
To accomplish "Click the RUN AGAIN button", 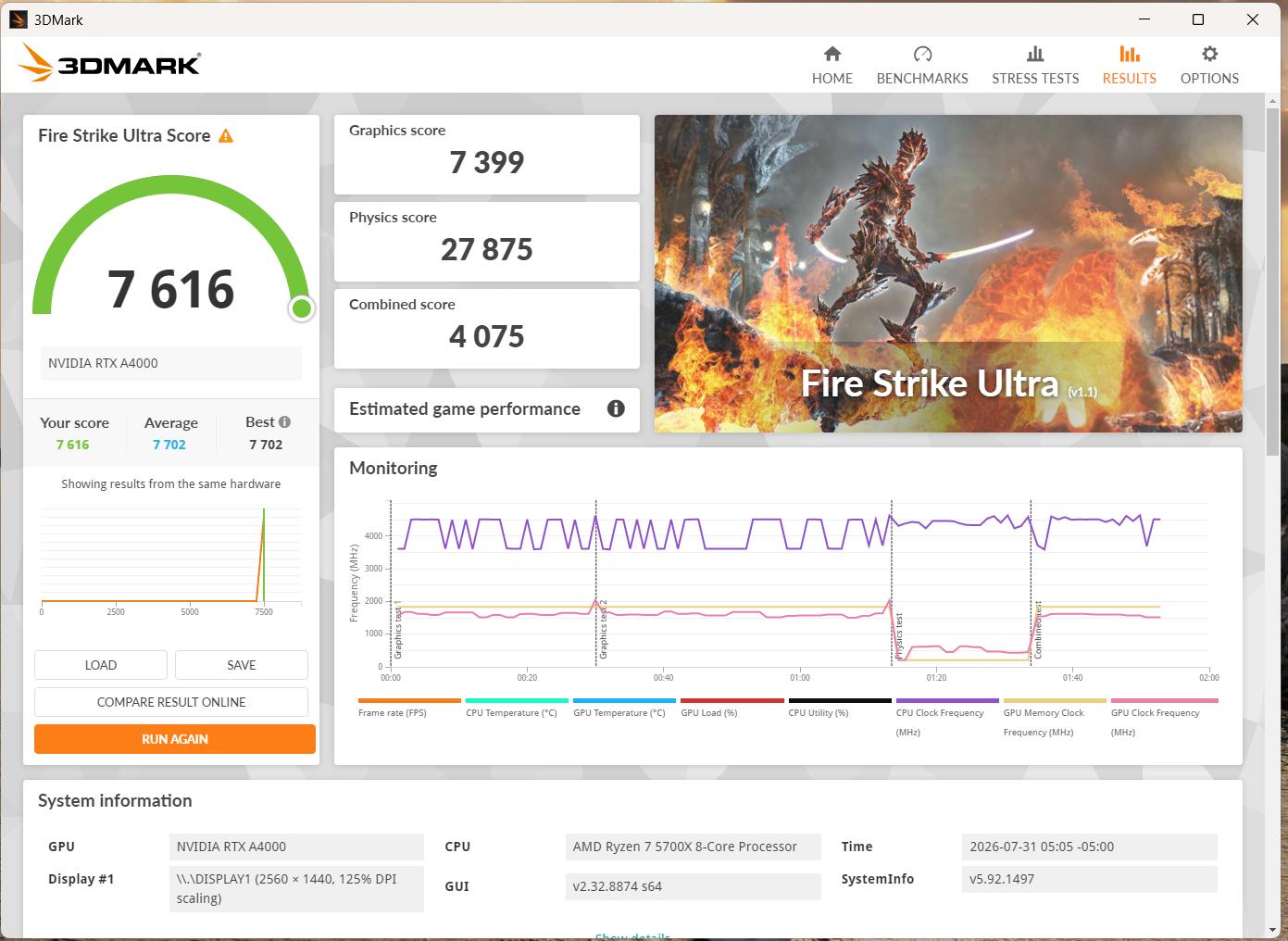I will [x=175, y=739].
